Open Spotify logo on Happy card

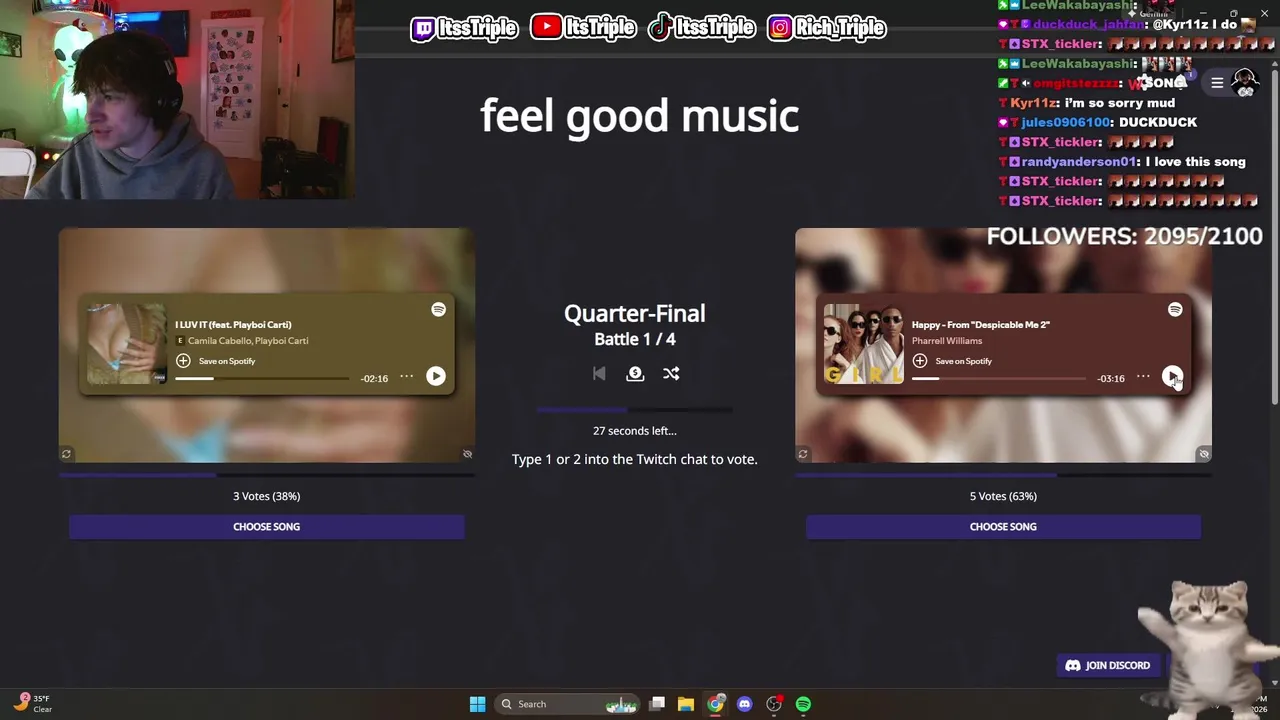point(1175,310)
